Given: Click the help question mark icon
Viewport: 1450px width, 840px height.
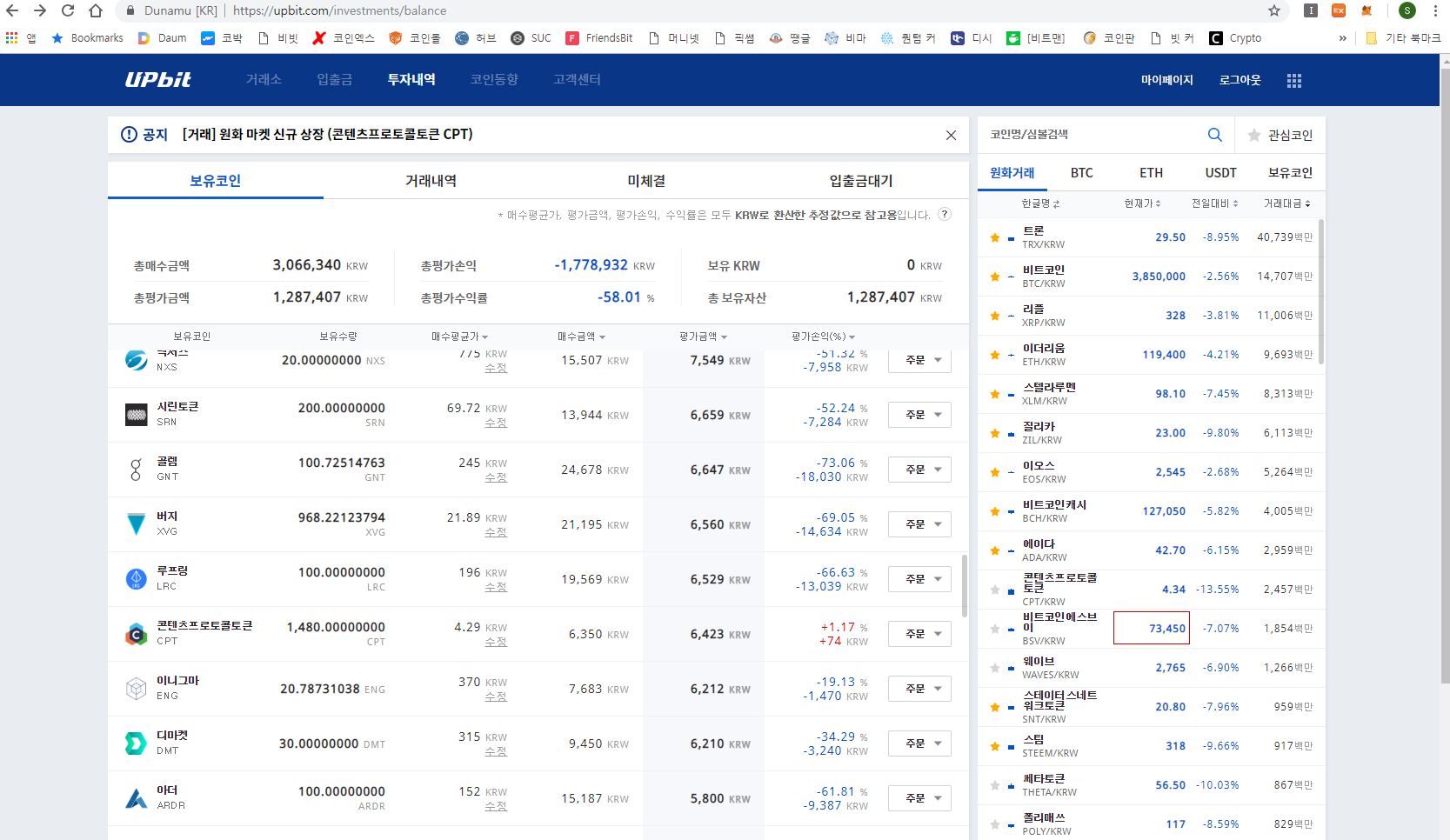Looking at the screenshot, I should click(945, 214).
